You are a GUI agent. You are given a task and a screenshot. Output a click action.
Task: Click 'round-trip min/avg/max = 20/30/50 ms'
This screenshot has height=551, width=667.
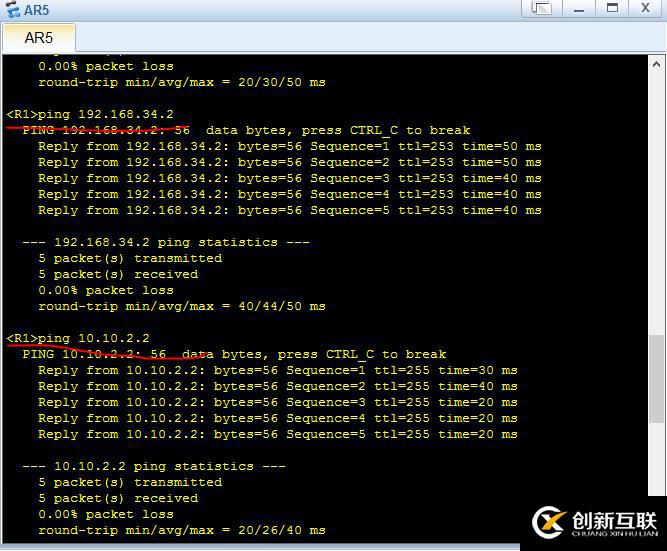click(x=182, y=82)
